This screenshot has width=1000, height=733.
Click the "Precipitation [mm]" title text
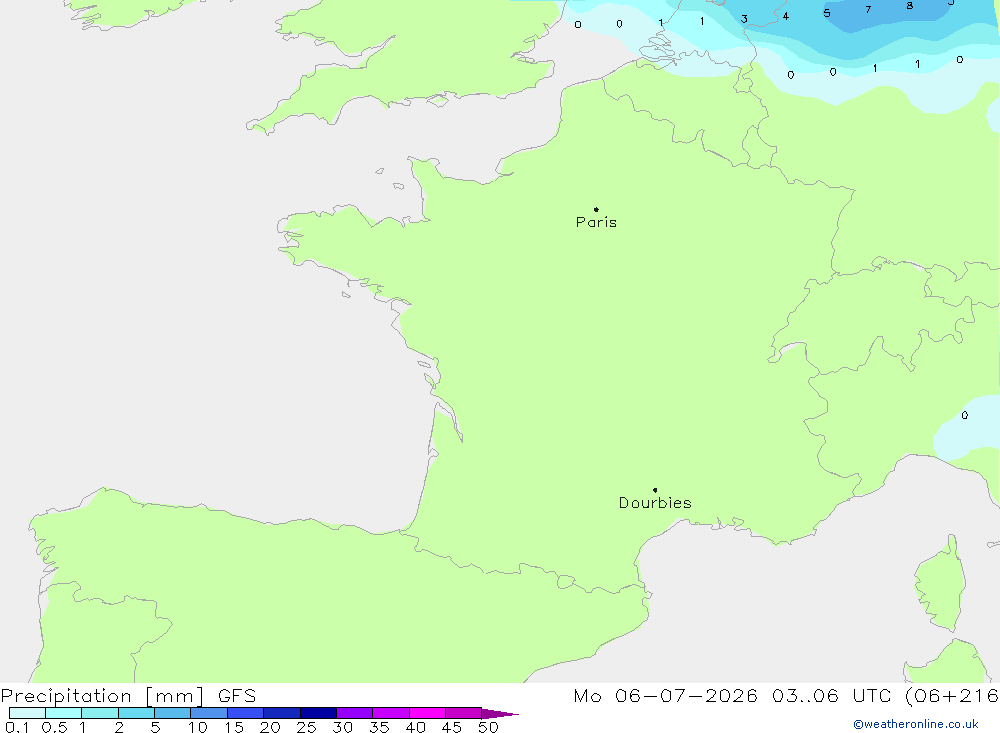tap(102, 696)
